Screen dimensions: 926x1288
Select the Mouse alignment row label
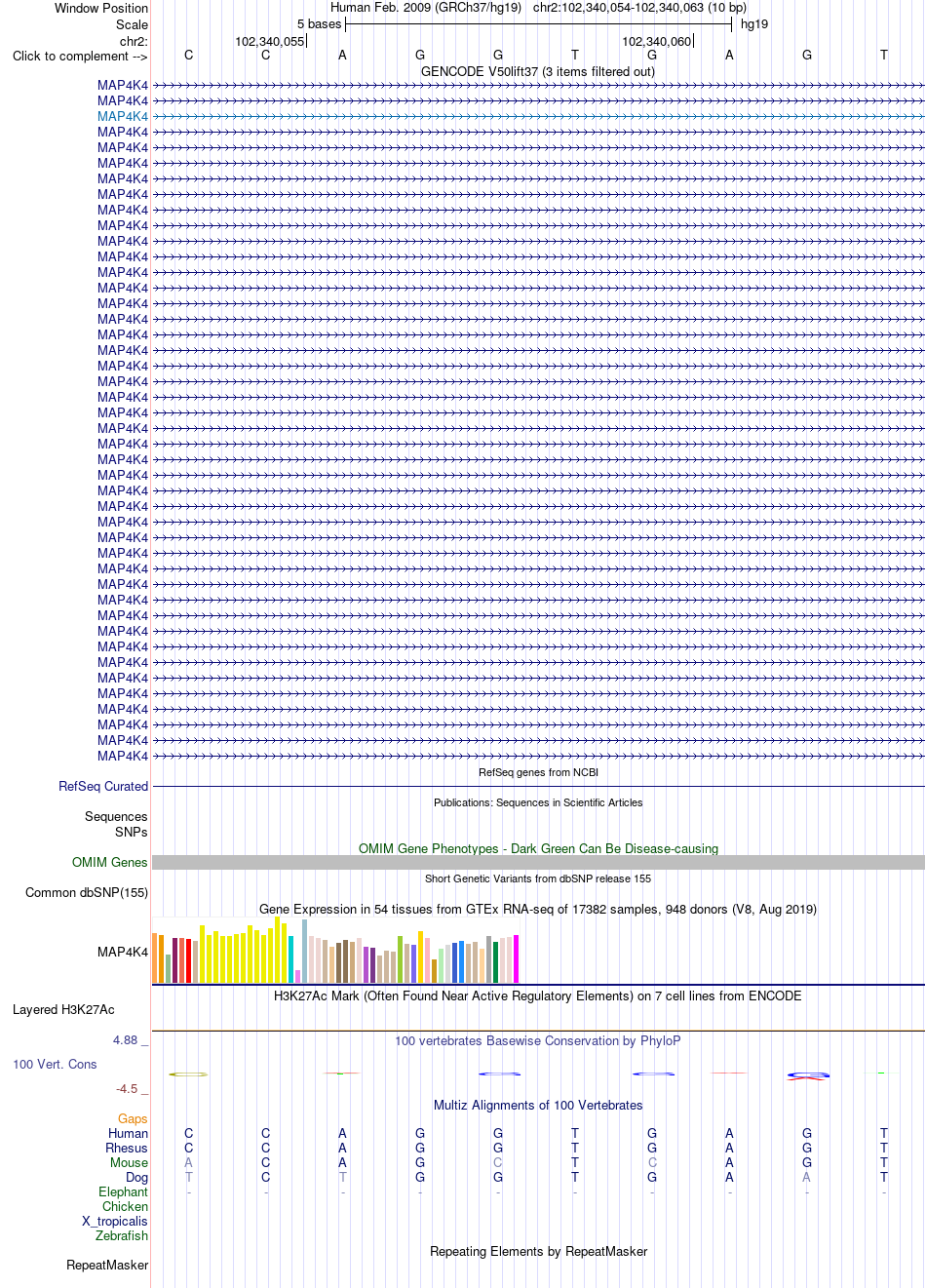(129, 1162)
